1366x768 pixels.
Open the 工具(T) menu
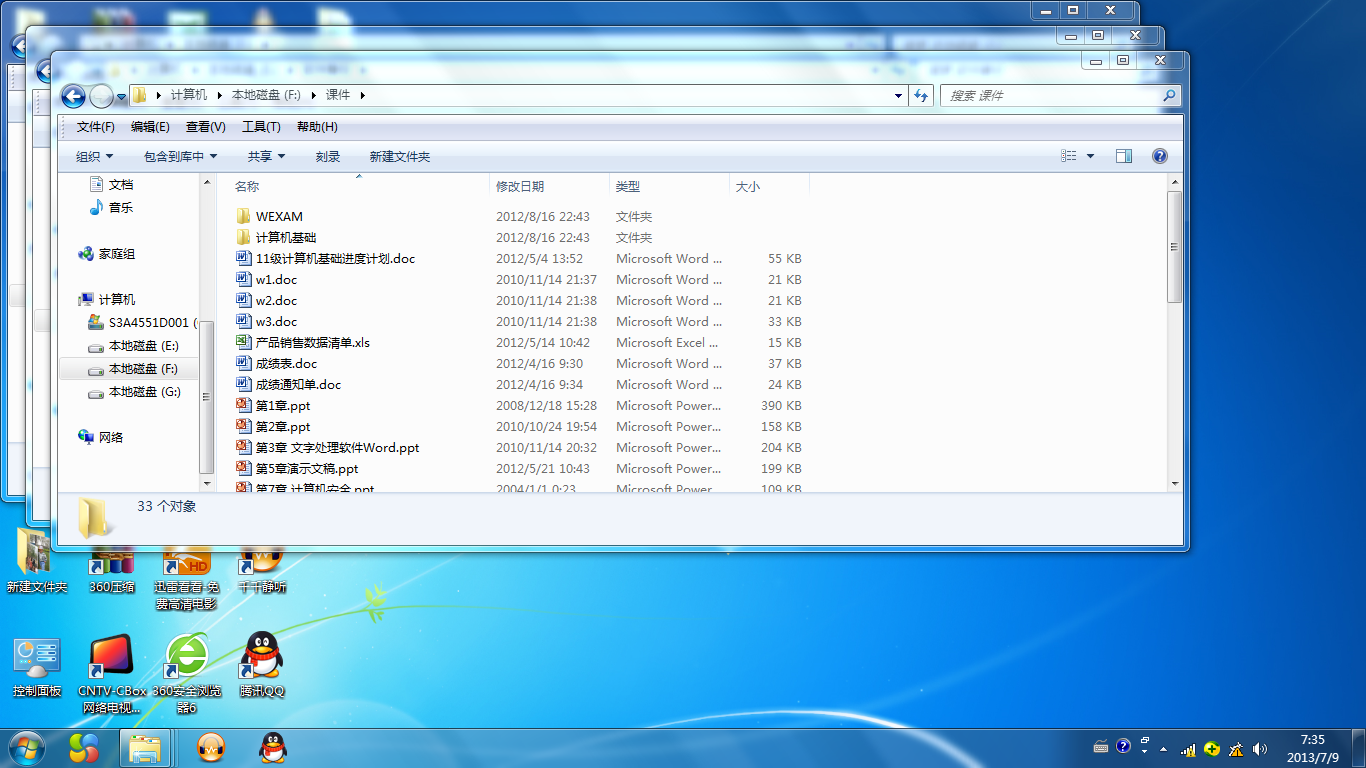[261, 127]
